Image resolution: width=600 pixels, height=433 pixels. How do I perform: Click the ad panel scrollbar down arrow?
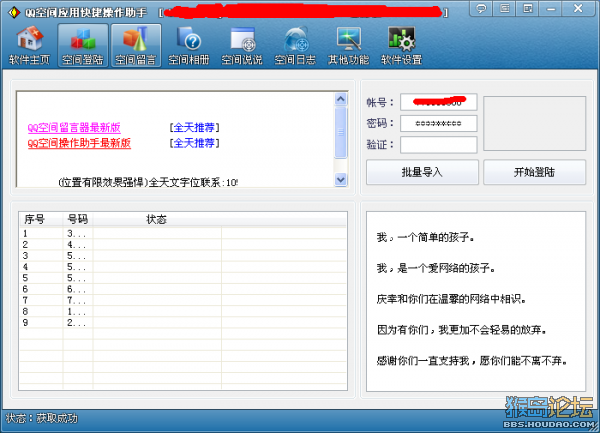point(341,179)
